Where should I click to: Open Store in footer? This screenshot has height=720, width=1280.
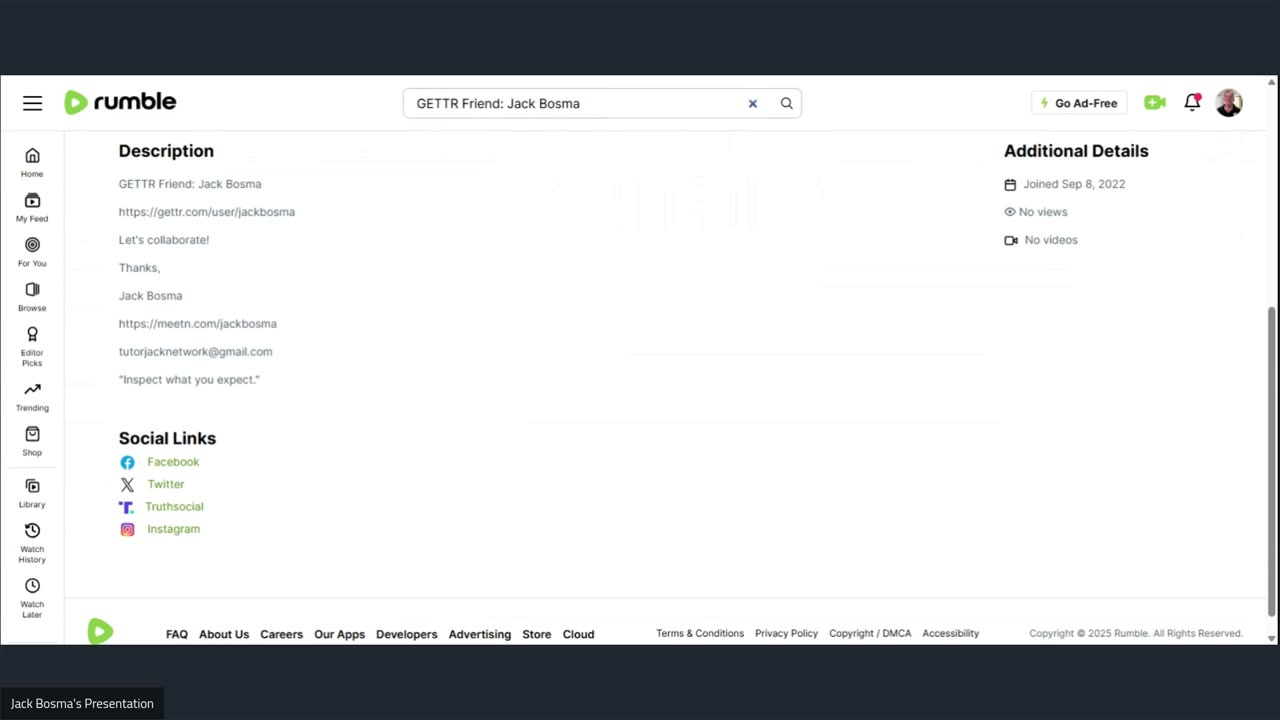pos(537,634)
